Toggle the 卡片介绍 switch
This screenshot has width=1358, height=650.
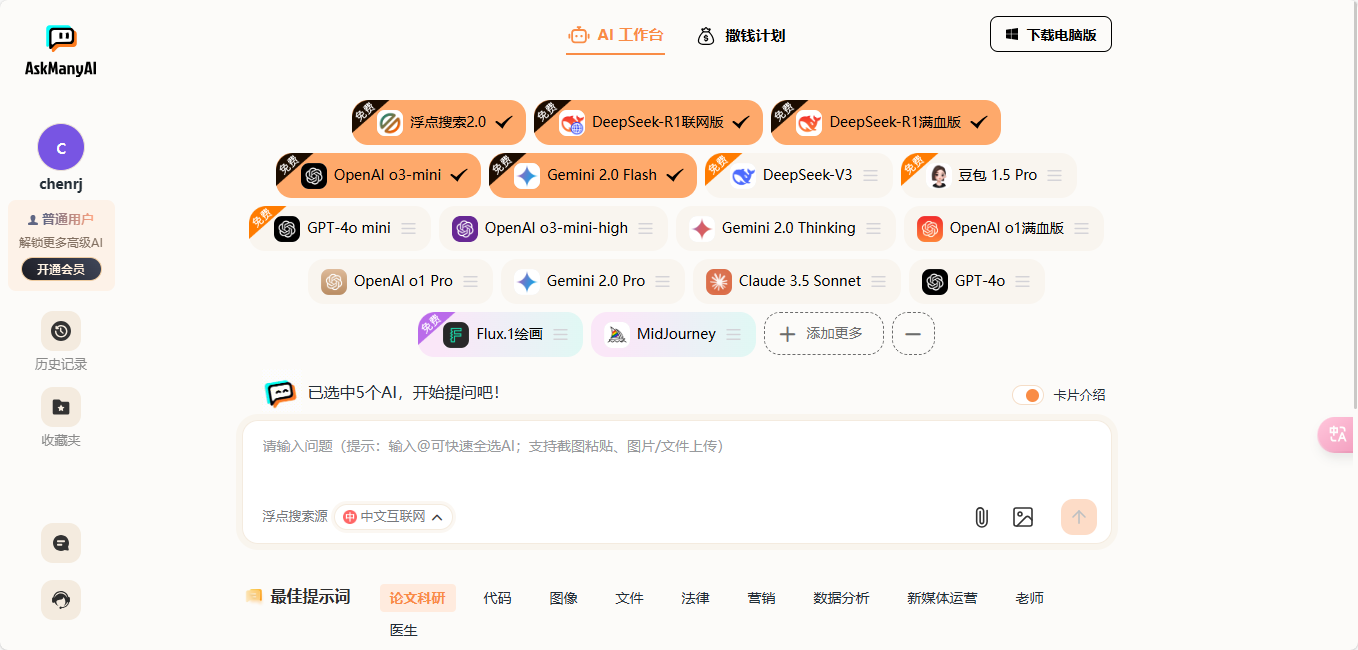coord(1027,395)
